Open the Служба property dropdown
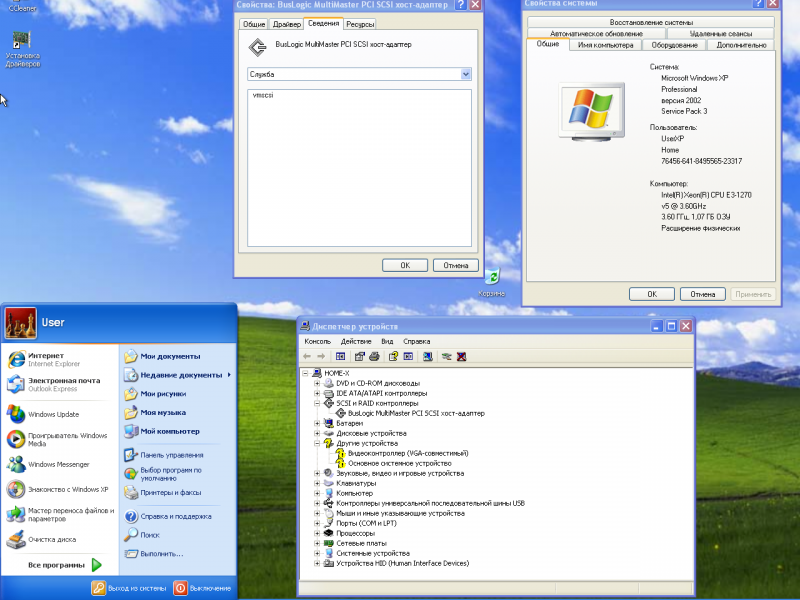The image size is (800, 600). tap(465, 74)
